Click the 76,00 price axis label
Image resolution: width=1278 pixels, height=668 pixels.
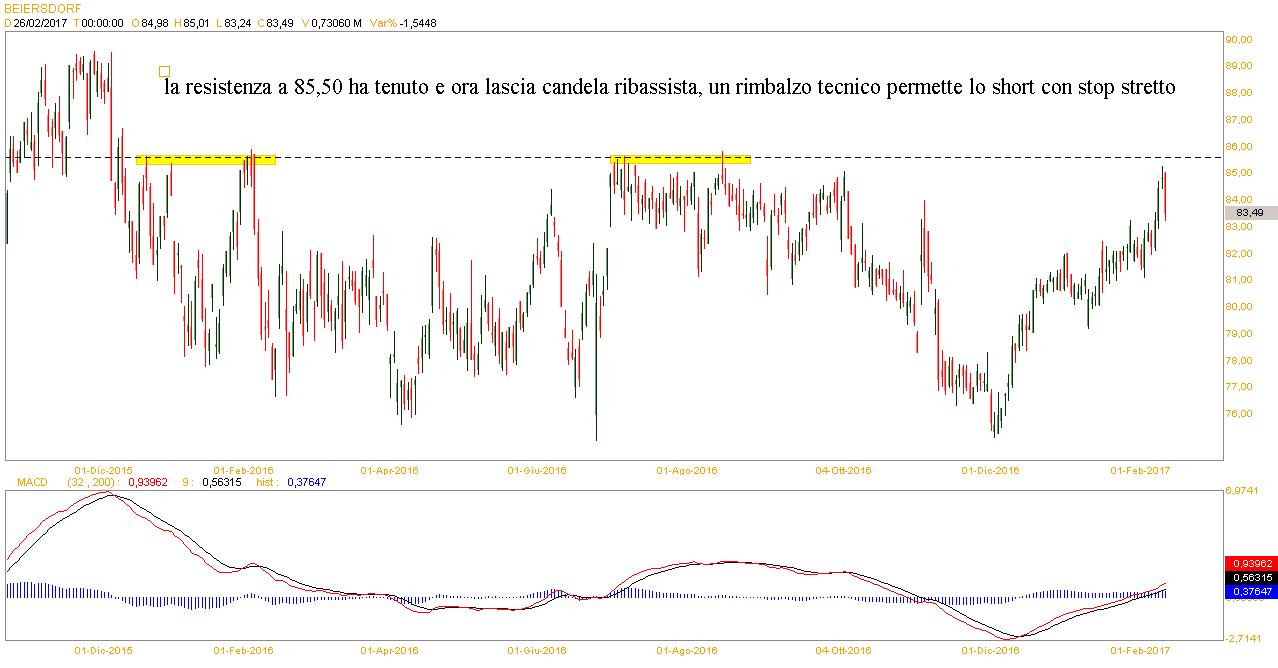click(x=1241, y=414)
